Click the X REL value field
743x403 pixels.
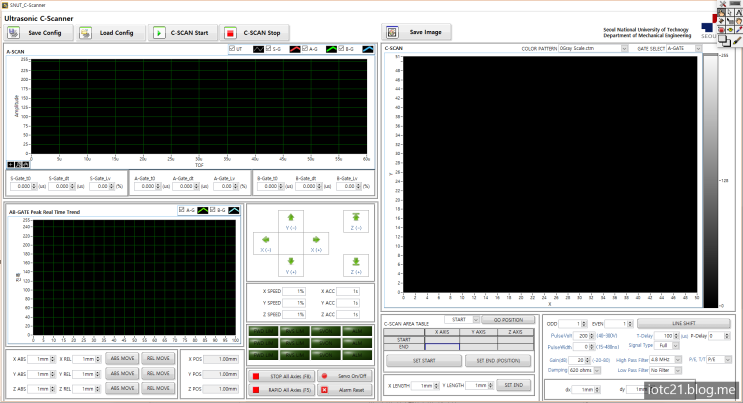pos(84,359)
